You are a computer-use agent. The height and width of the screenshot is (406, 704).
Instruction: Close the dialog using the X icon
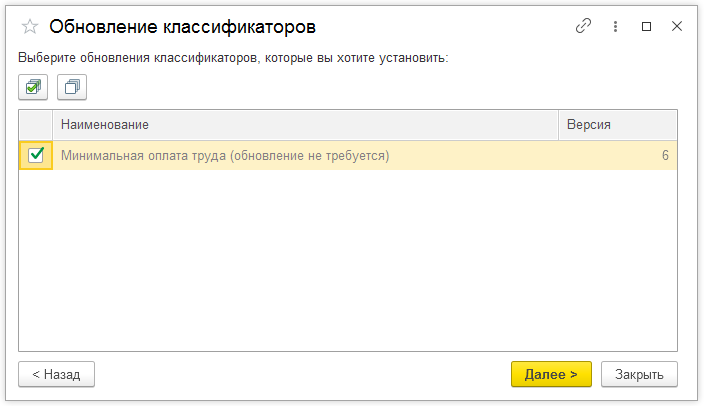coord(676,27)
